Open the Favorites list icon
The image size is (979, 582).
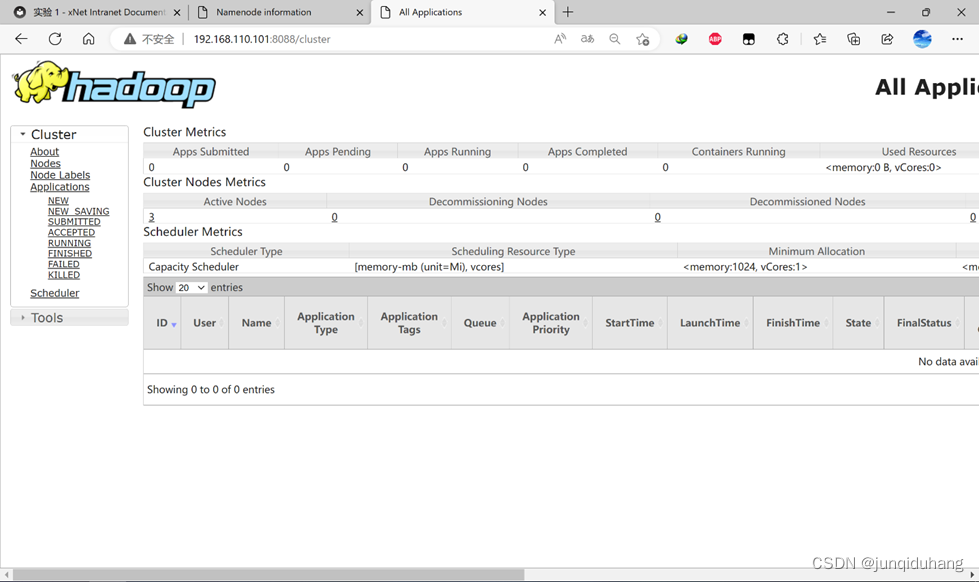coord(820,39)
